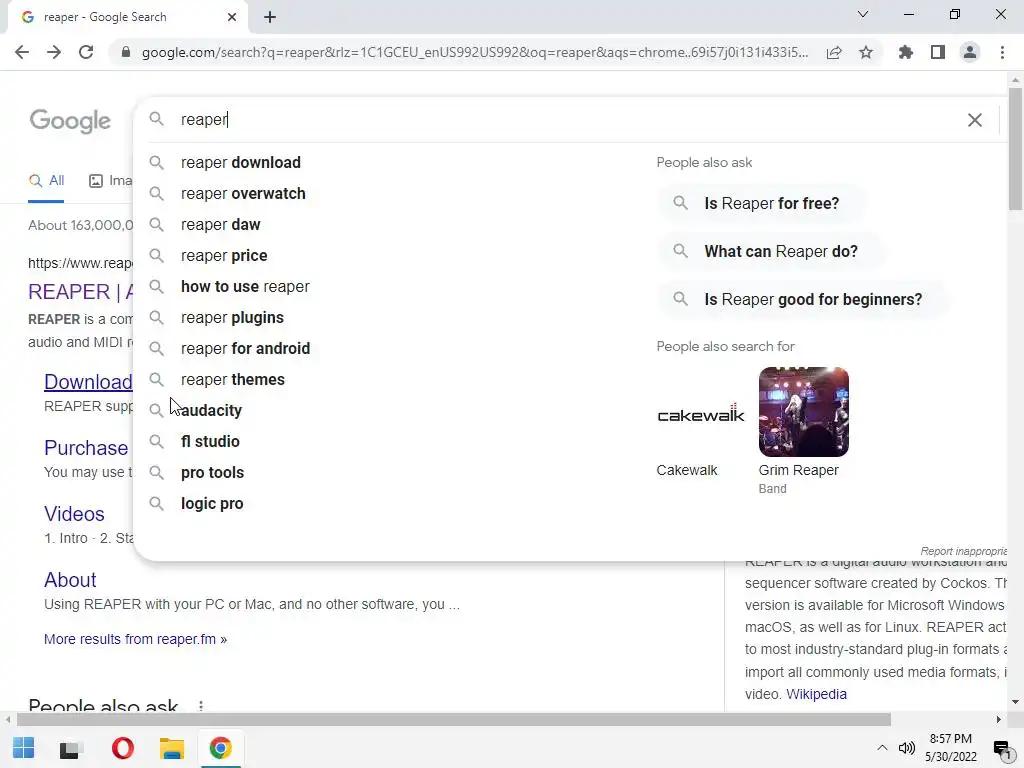Screen dimensions: 1024x768
Task: Open 'More results from reaper.fm'
Action: pos(135,639)
